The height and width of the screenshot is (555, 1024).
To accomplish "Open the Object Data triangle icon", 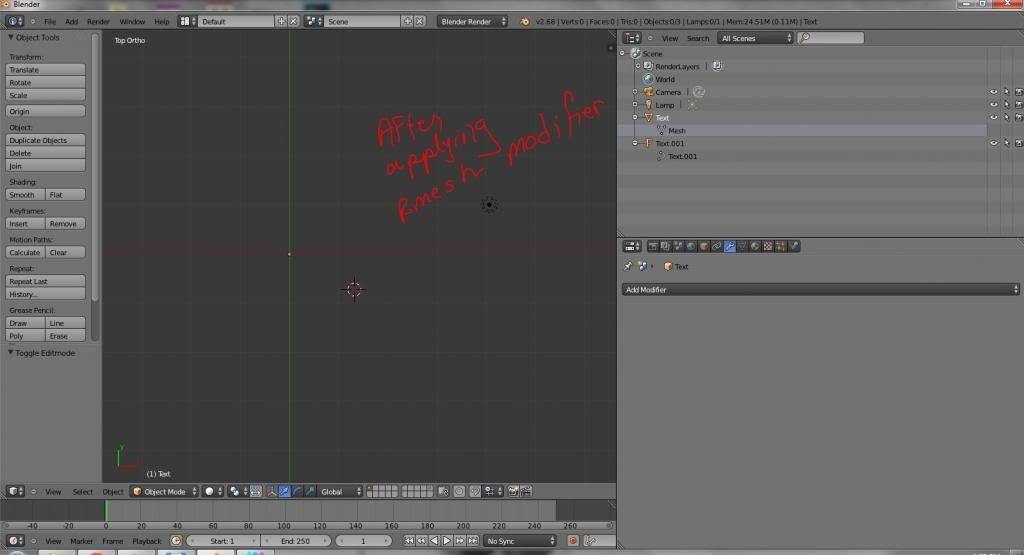I will (x=742, y=246).
